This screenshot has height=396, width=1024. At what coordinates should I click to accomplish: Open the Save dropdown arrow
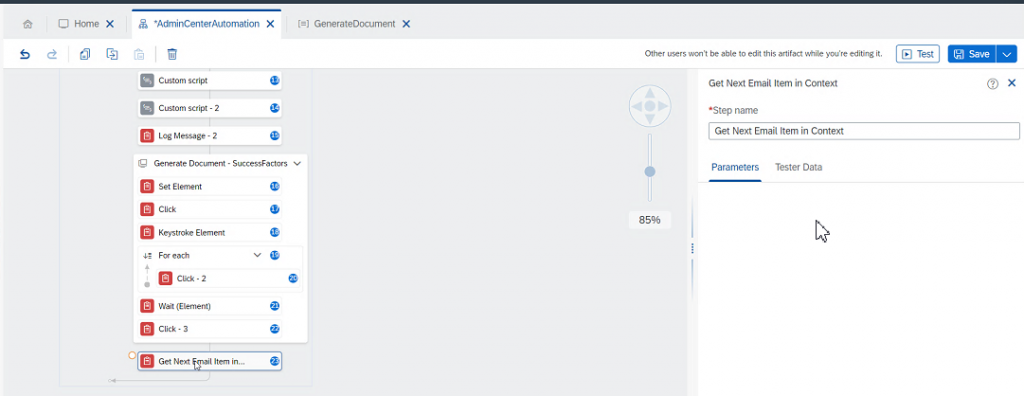[x=1006, y=54]
